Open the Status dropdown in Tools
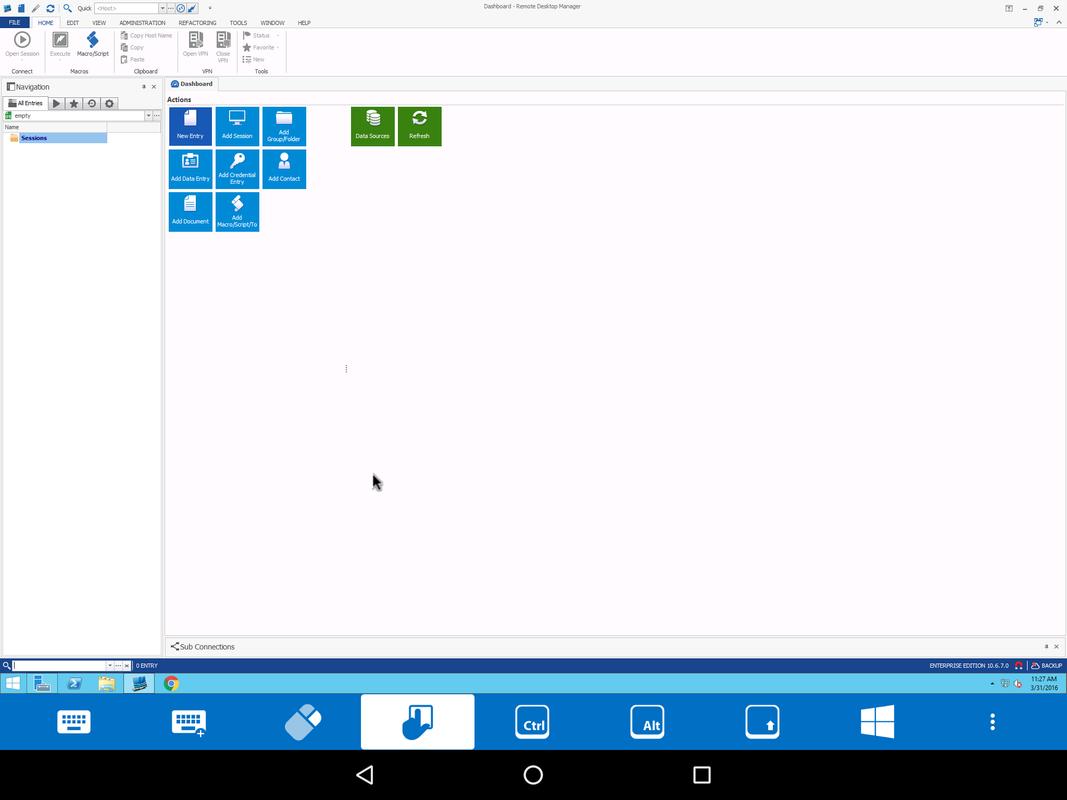The height and width of the screenshot is (800, 1067). [x=261, y=35]
